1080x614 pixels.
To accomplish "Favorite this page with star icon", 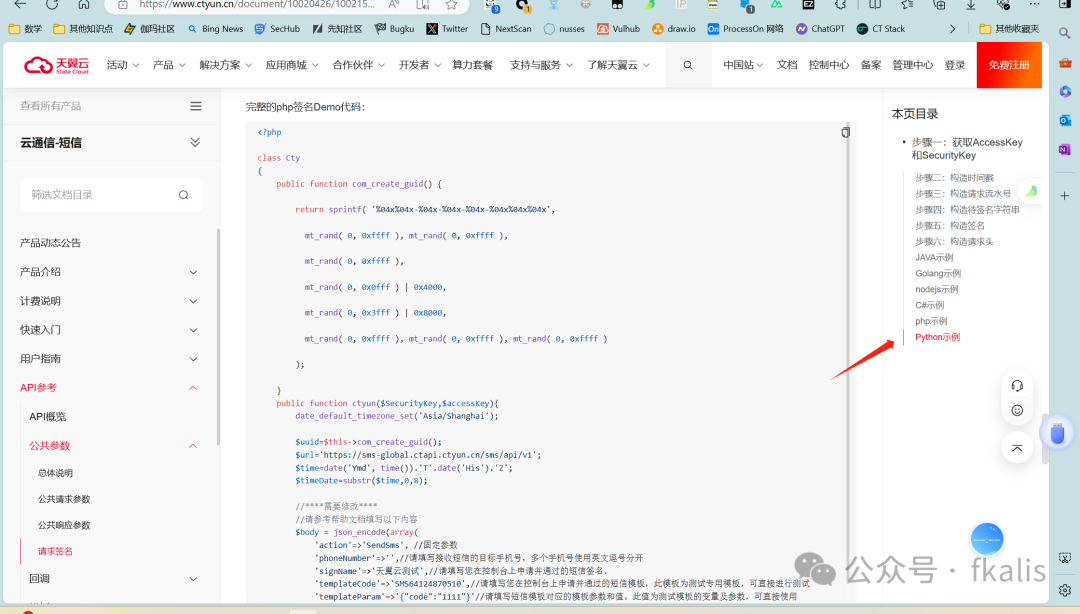I will click(451, 4).
